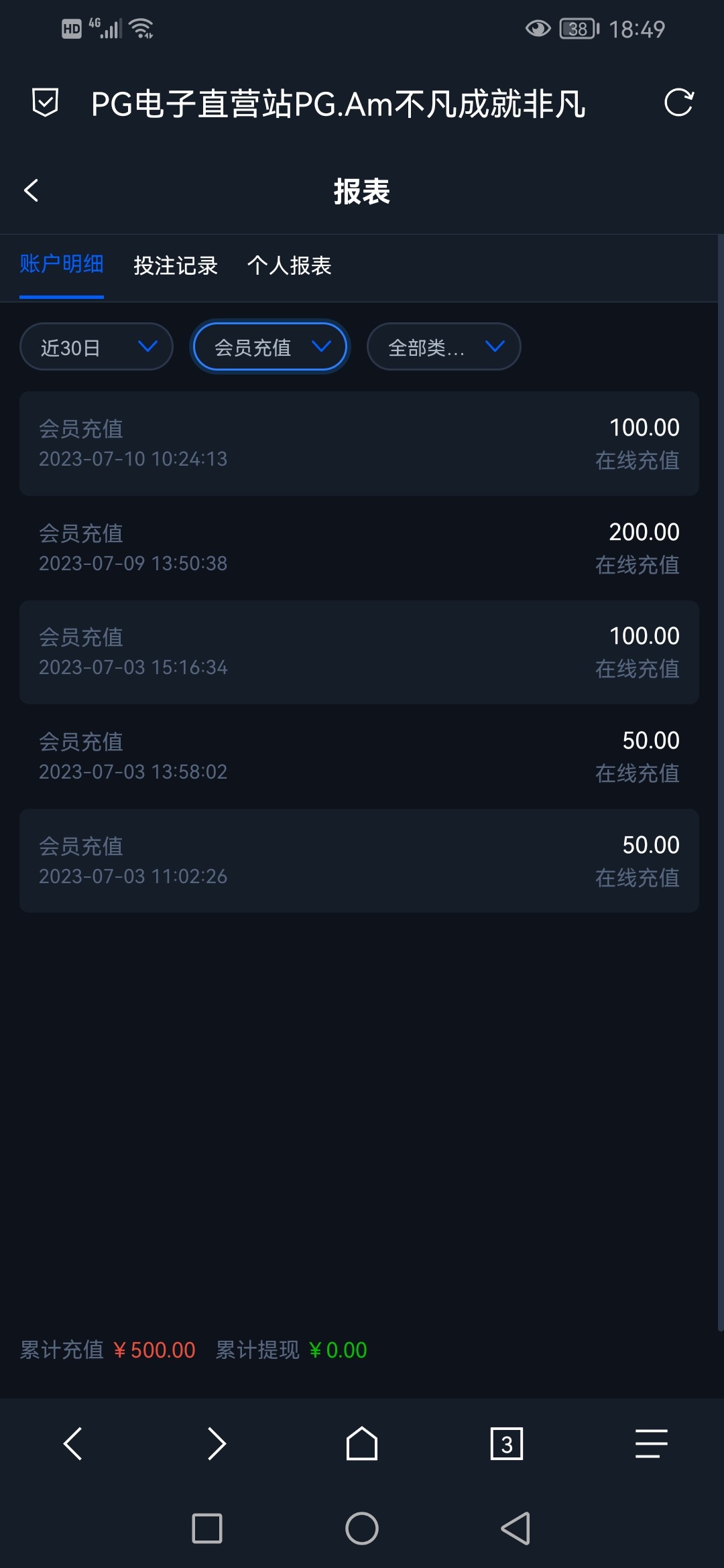Screen dimensions: 724x1568
Task: Switch to the 个人报表 tab
Action: 289,266
